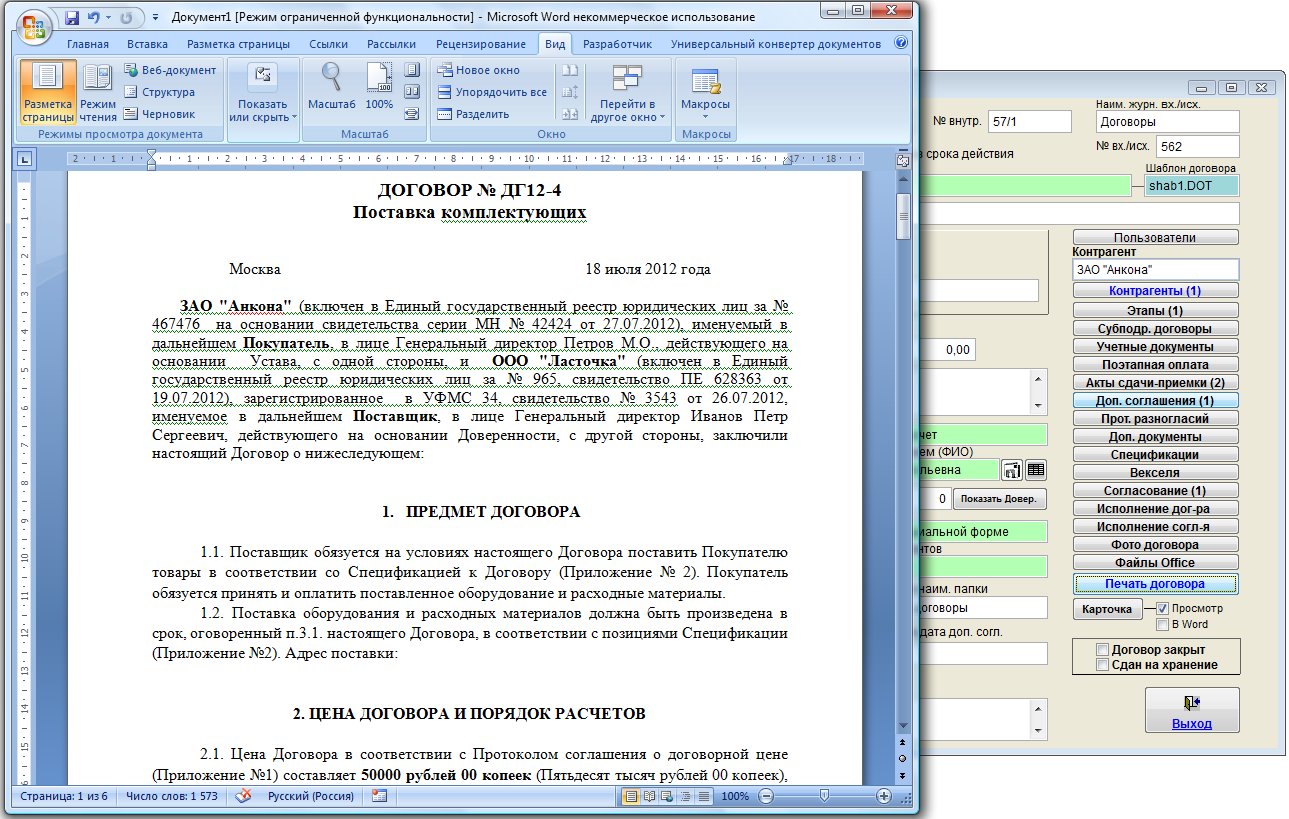Click the Office button in Word
The height and width of the screenshot is (819, 1289).
[x=34, y=22]
